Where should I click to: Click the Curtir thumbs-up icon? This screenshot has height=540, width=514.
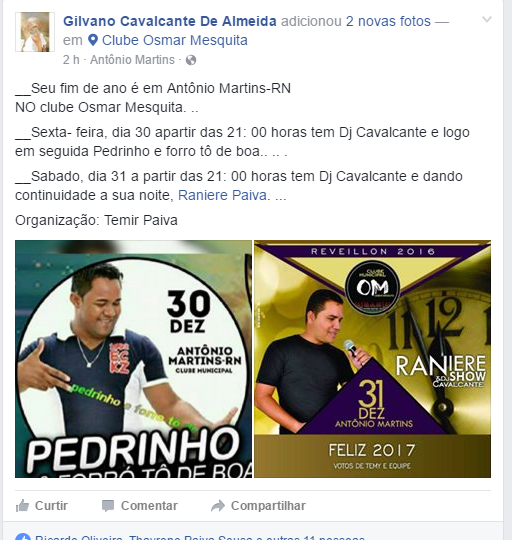[x=22, y=506]
